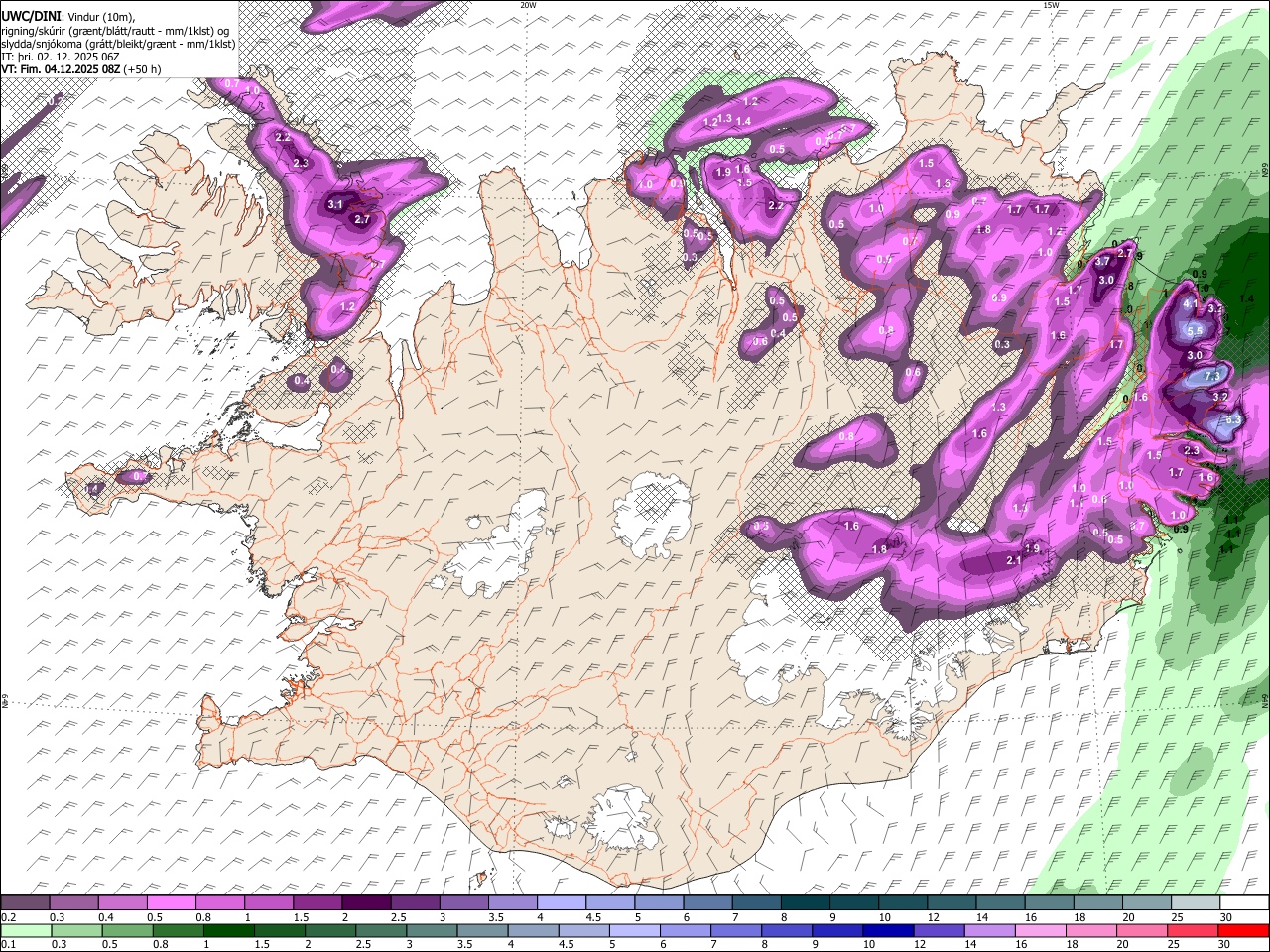Click the 3.7 snowfall value on the map
The image size is (1270, 952).
[1101, 262]
